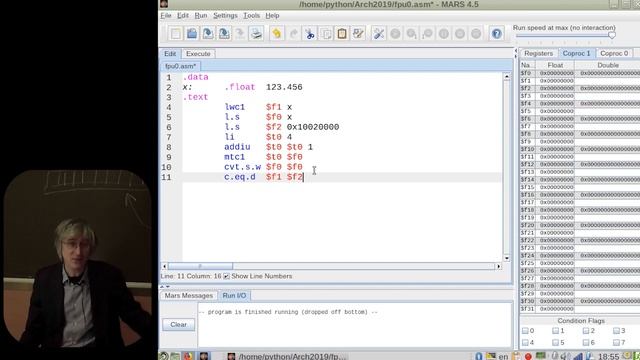This screenshot has height=360, width=640.
Task: Click the Reset toolbar icon
Action: click(x=476, y=33)
